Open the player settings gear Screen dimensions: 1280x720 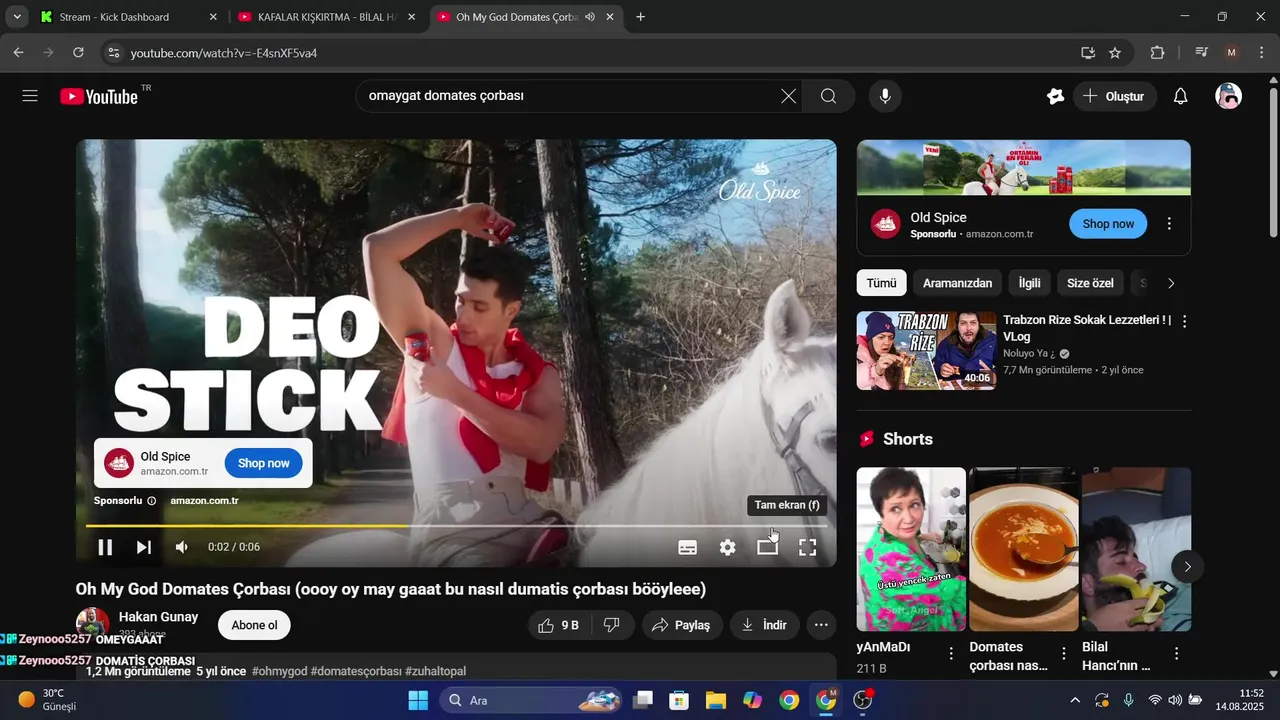click(x=728, y=547)
